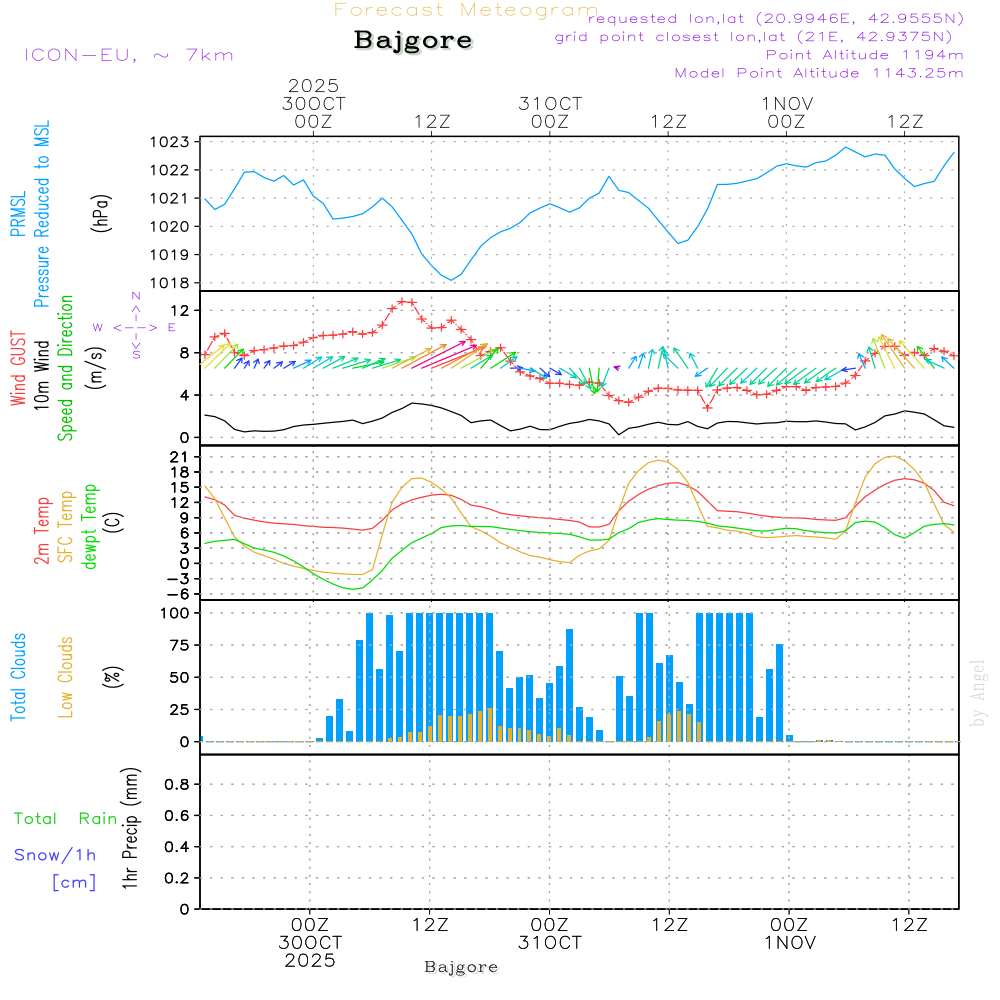Click the 'SFC Temp' orange legend label

tap(66, 527)
